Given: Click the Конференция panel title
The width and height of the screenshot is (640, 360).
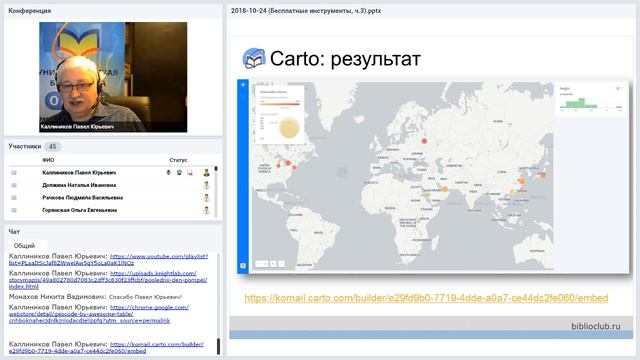Looking at the screenshot, I should 29,11.
